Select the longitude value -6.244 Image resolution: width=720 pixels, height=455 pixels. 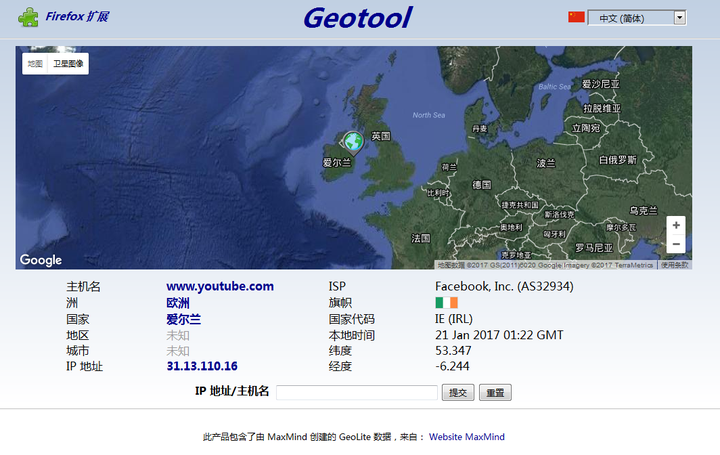(x=452, y=366)
